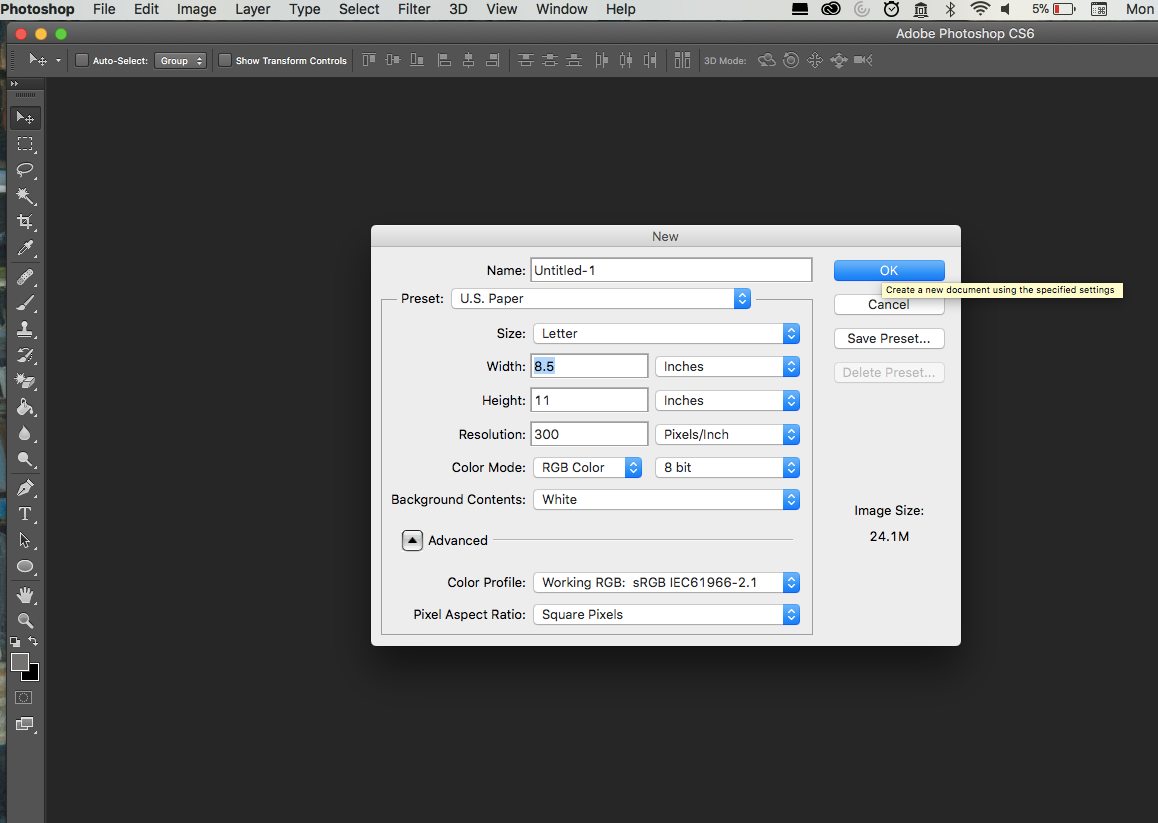Activate the Hand tool
Screen dimensions: 1158x823
click(x=25, y=595)
